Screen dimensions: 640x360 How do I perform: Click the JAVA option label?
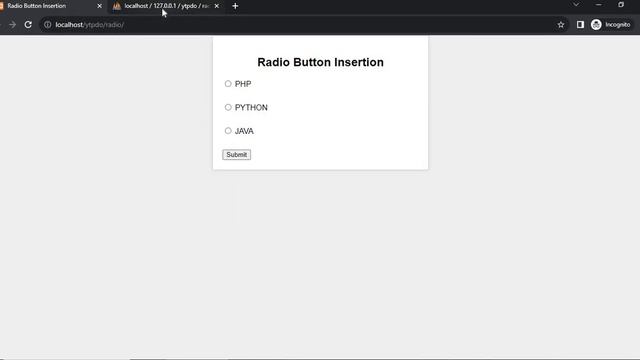(244, 131)
